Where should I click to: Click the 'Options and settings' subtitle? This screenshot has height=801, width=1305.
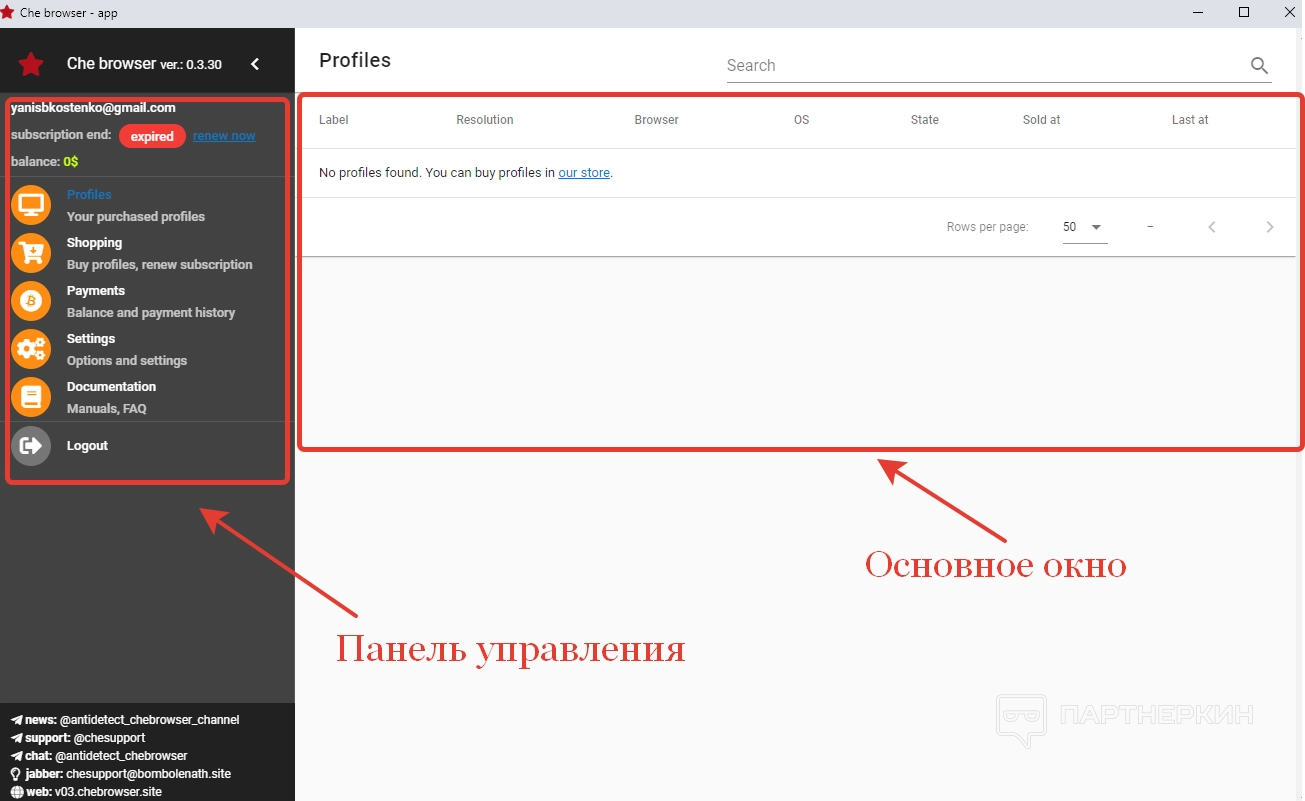tap(127, 361)
